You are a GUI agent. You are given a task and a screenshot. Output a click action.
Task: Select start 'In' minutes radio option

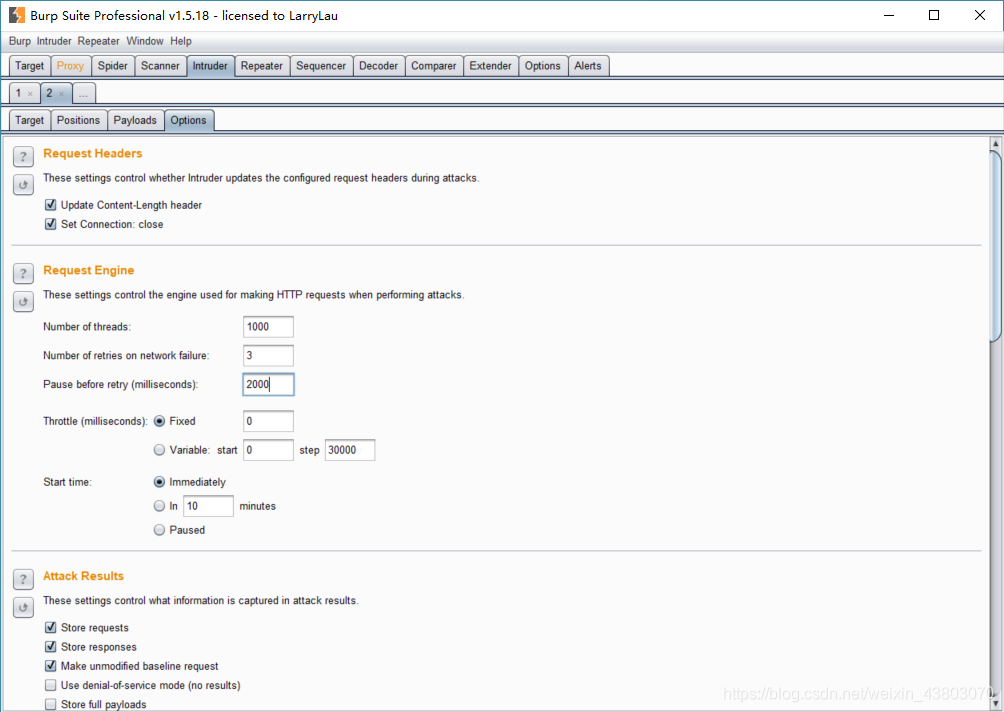click(x=159, y=506)
